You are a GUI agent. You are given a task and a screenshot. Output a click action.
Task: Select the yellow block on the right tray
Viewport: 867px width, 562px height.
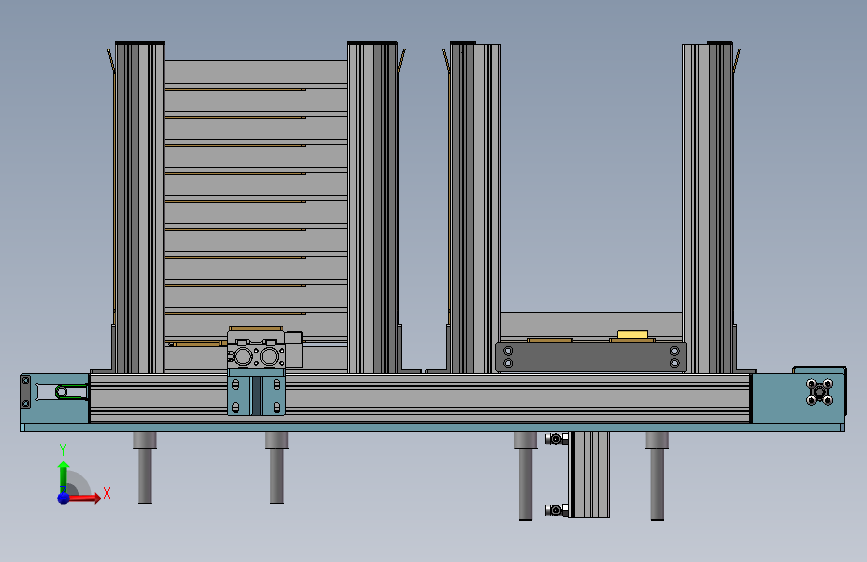point(632,334)
